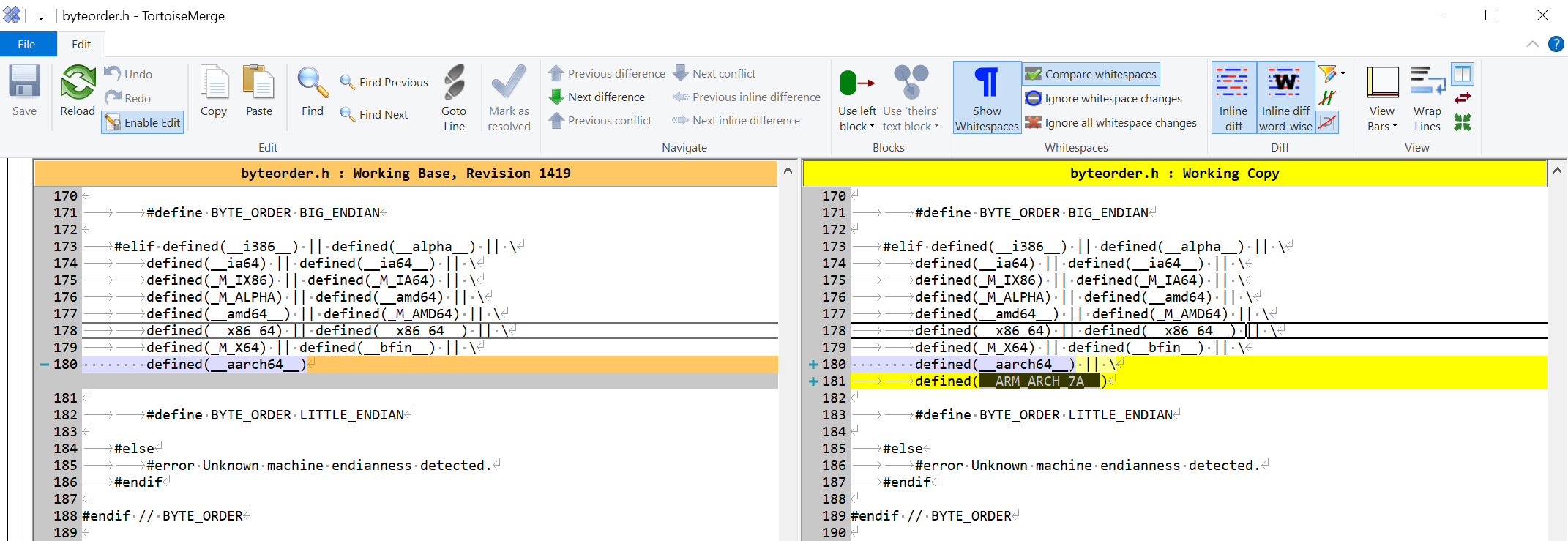Click '#else' line 185 in right pane
This screenshot has width=1568, height=541.
pyautogui.click(x=903, y=449)
